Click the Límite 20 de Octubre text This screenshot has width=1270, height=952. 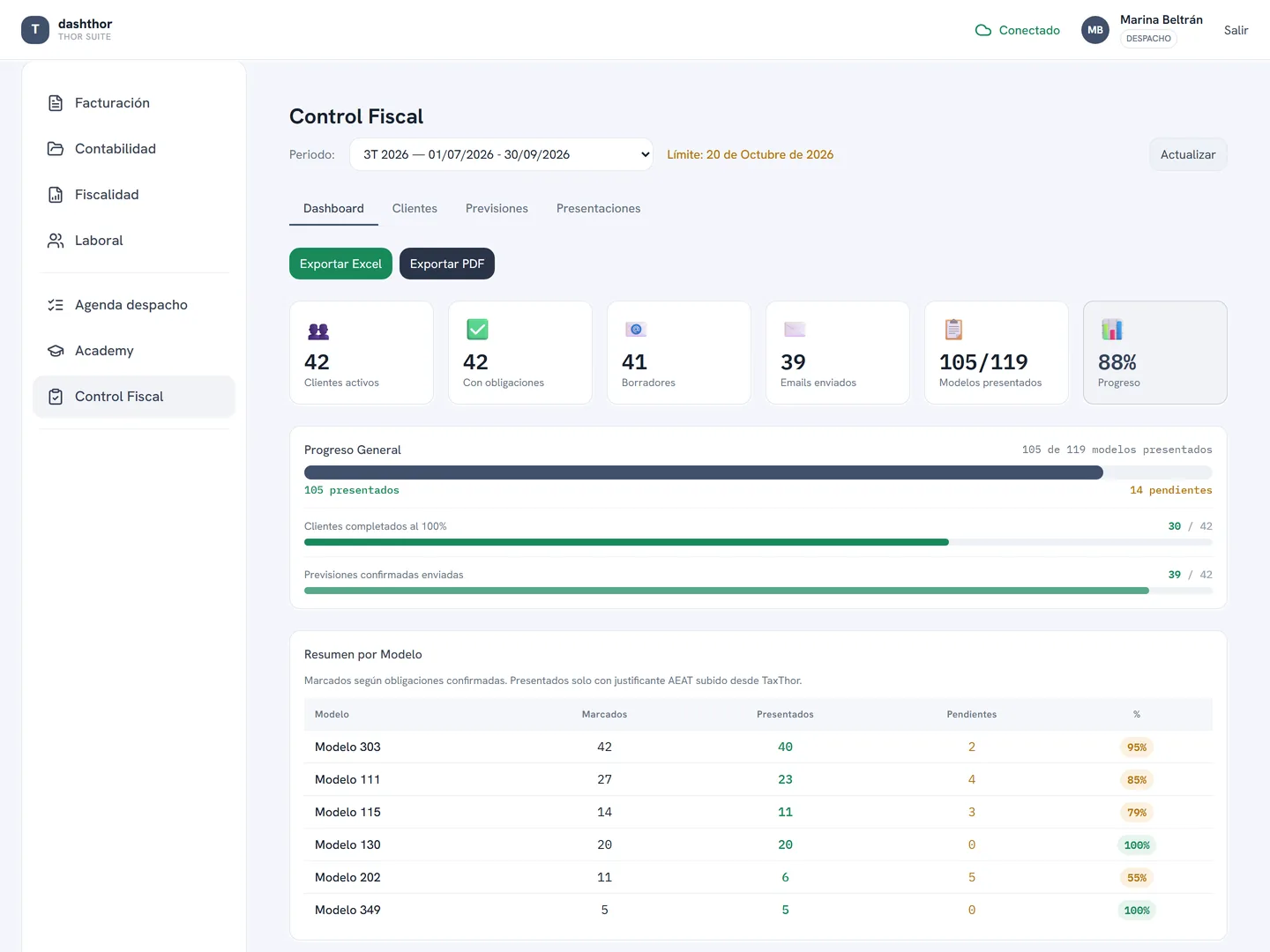pyautogui.click(x=750, y=154)
